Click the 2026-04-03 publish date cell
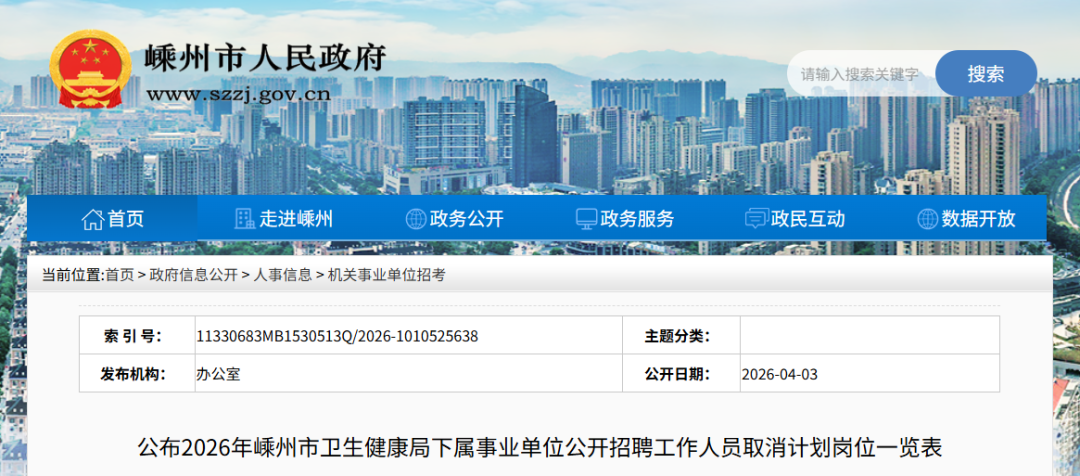 [780, 374]
